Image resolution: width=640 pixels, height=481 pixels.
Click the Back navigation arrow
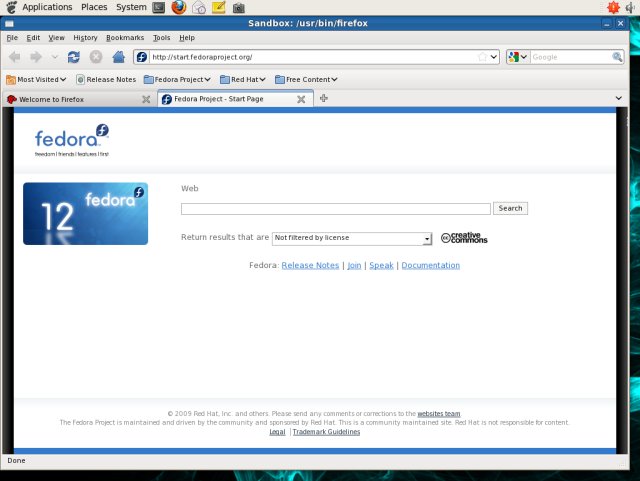14,57
